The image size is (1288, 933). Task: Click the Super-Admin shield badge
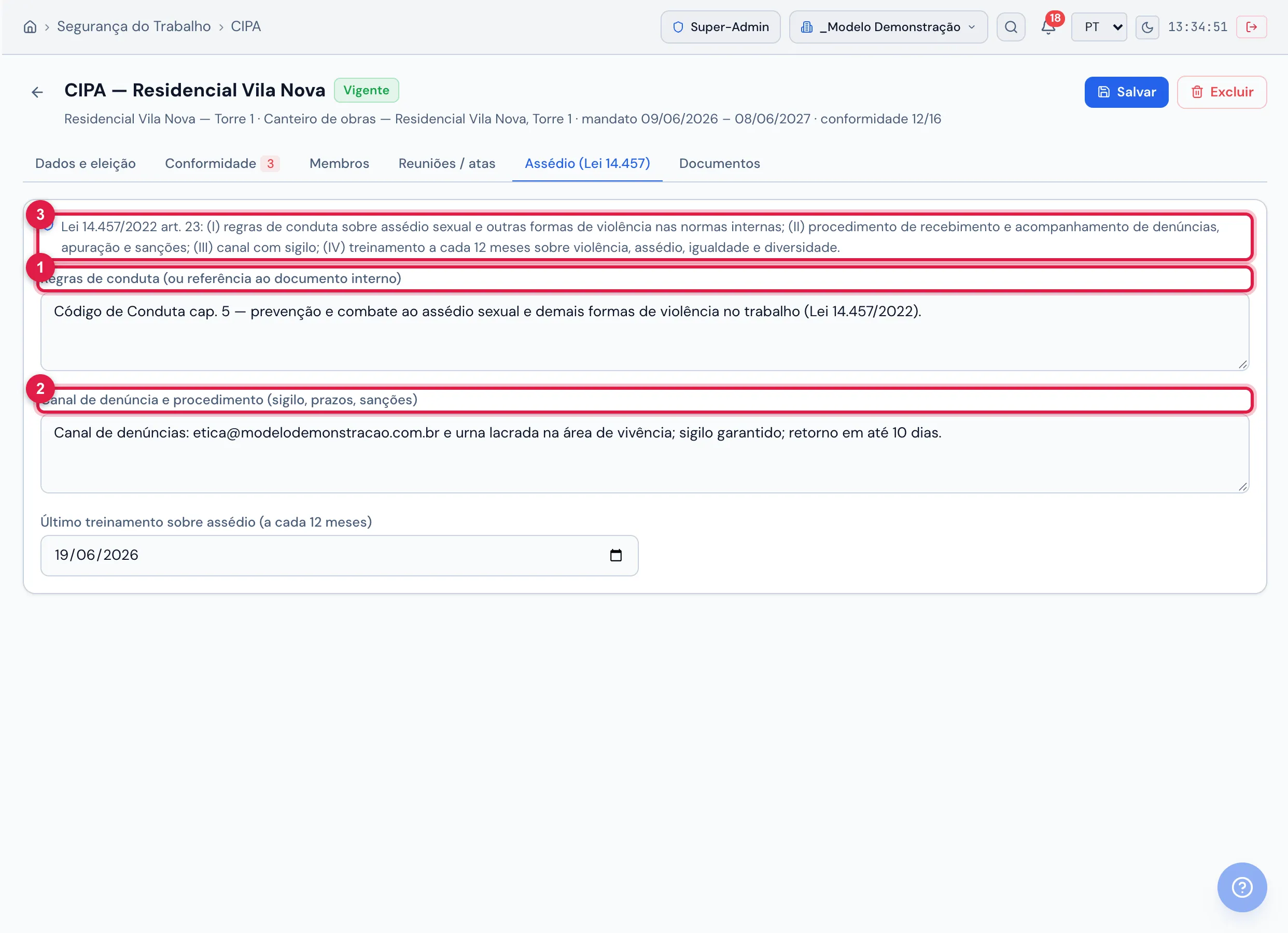coord(720,26)
